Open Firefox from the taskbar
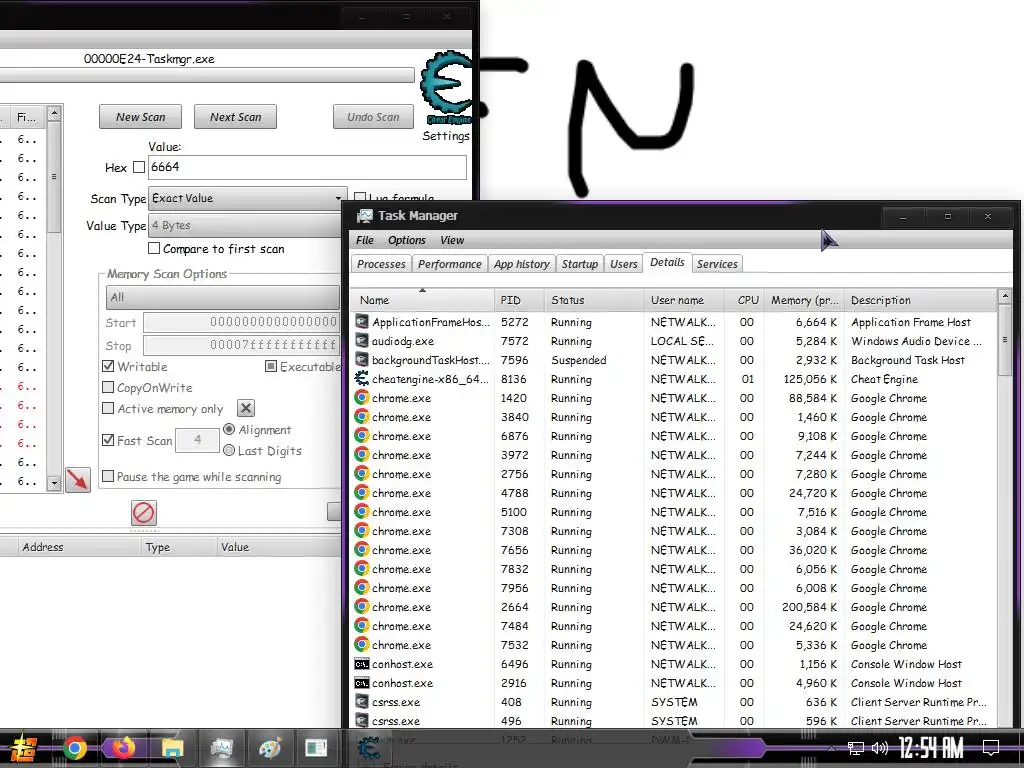This screenshot has height=768, width=1024. pos(123,748)
